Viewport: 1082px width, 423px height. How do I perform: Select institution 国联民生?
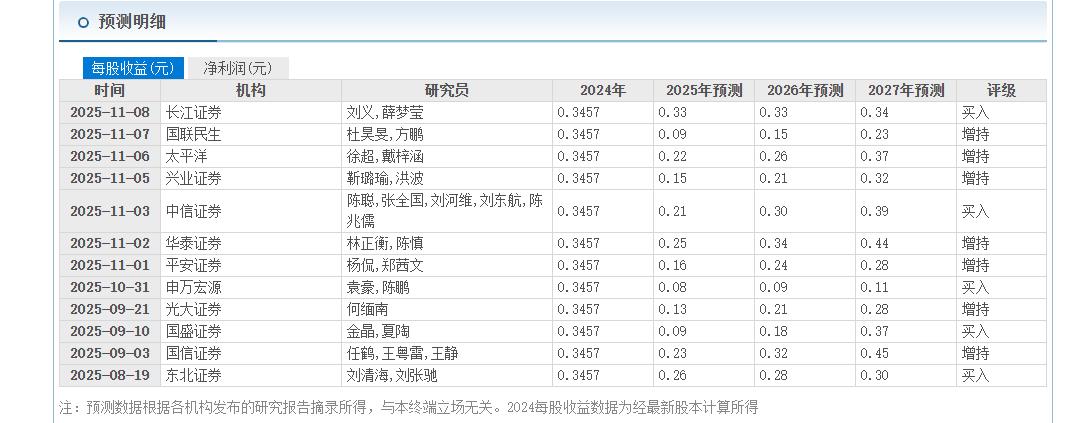click(194, 135)
